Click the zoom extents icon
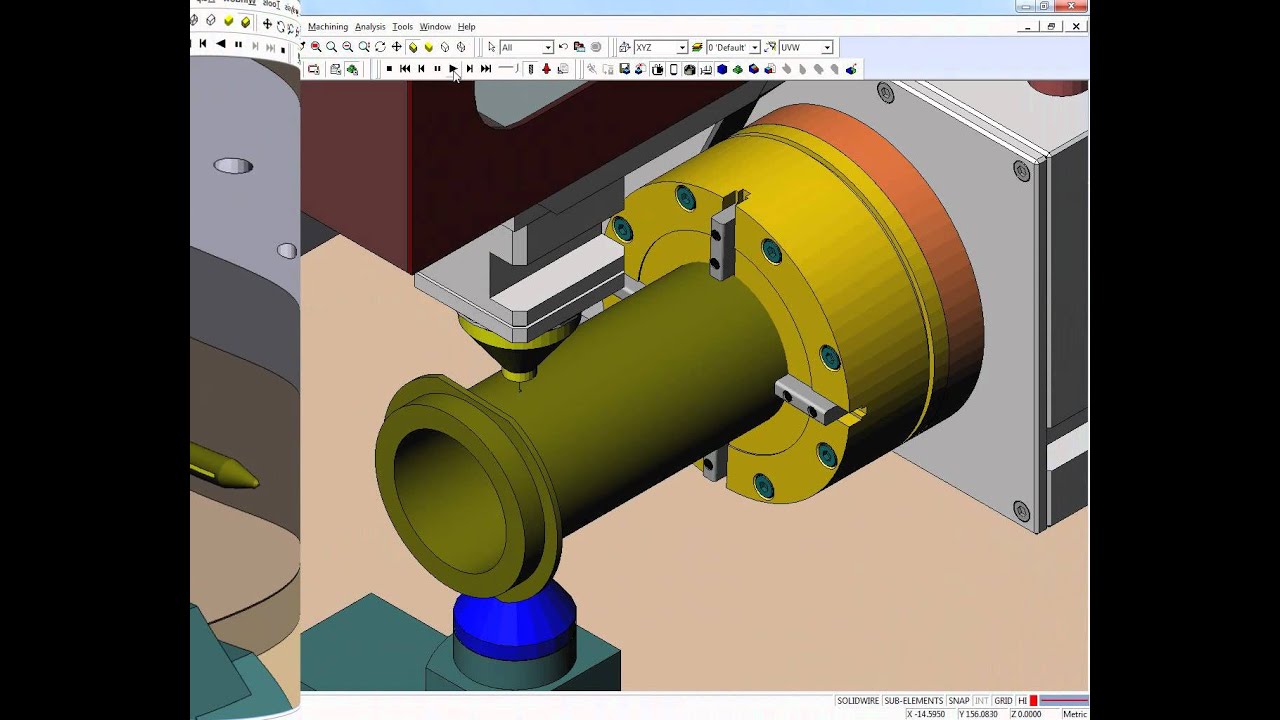The width and height of the screenshot is (1280, 720). (364, 47)
